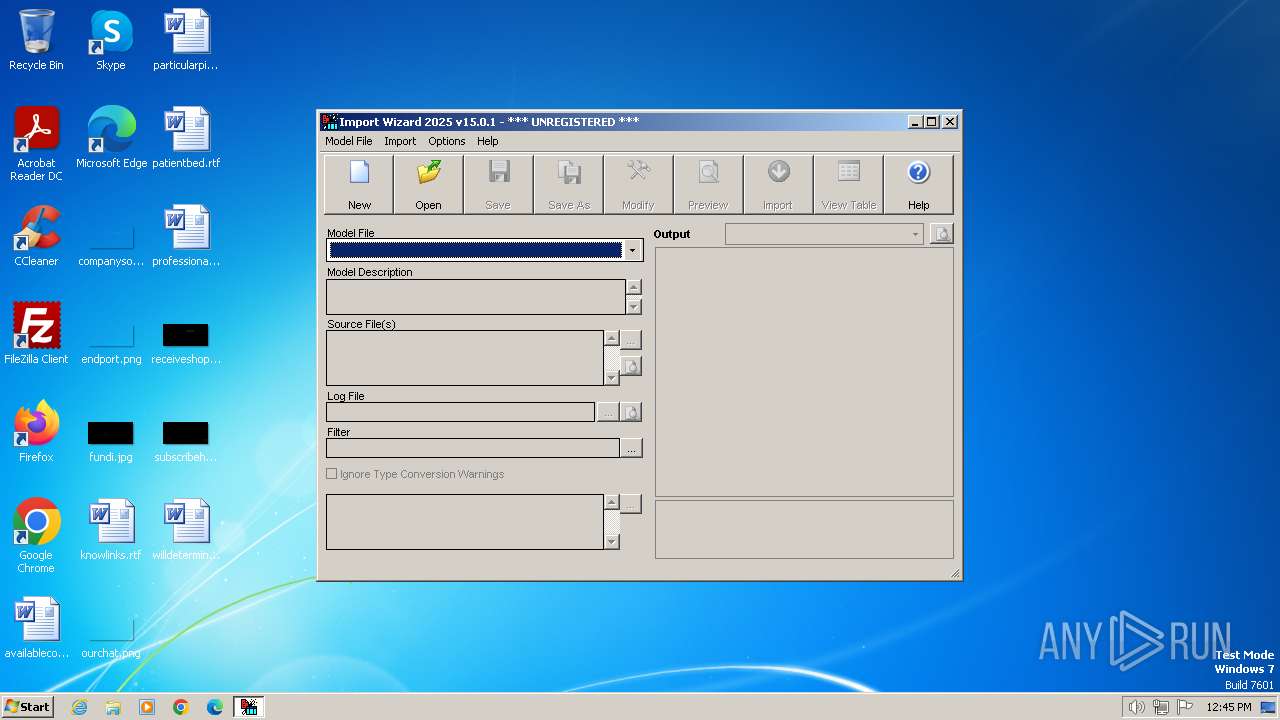Click inside Model Description text box
Image resolution: width=1280 pixels, height=720 pixels.
476,297
